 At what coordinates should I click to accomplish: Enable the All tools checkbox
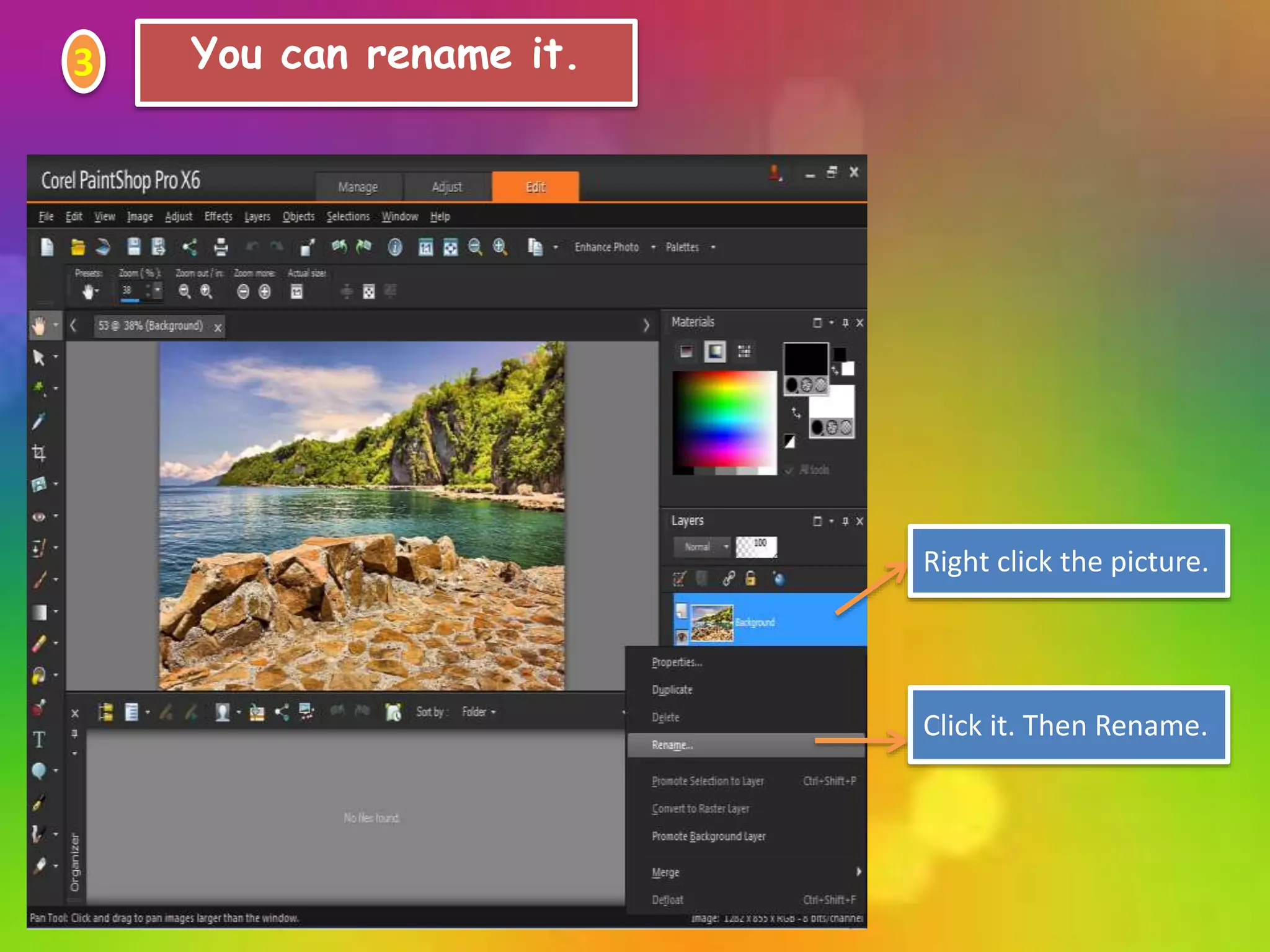789,470
